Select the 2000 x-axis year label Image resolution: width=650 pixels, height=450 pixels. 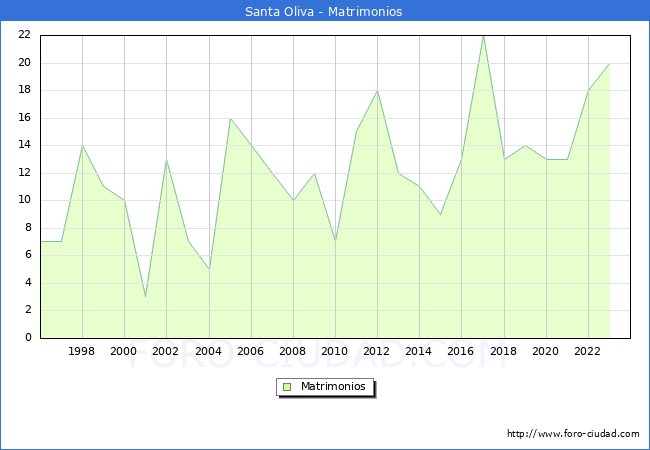point(124,352)
